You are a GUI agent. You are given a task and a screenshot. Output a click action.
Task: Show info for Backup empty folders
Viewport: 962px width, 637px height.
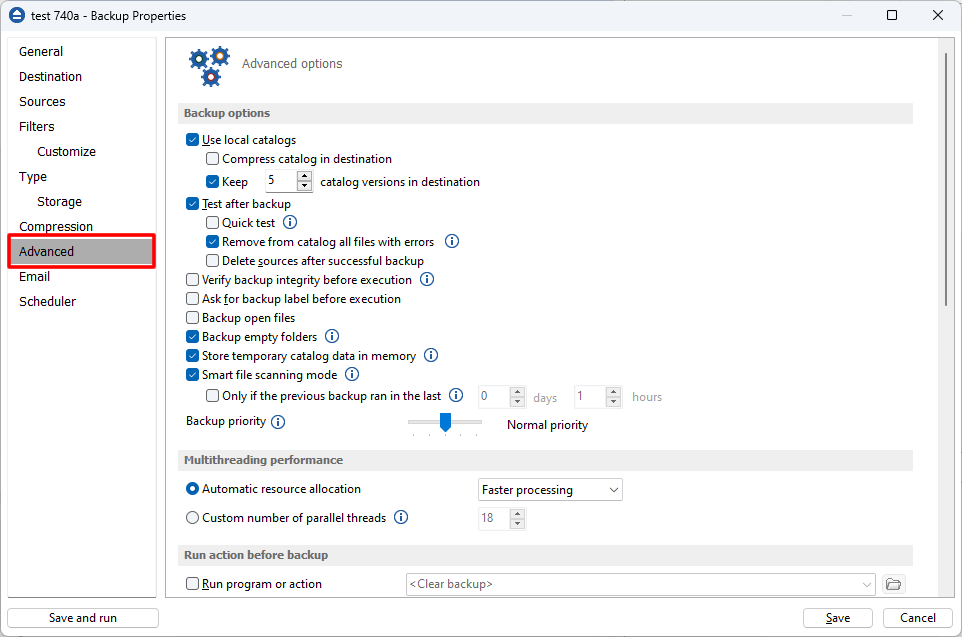[x=332, y=337]
